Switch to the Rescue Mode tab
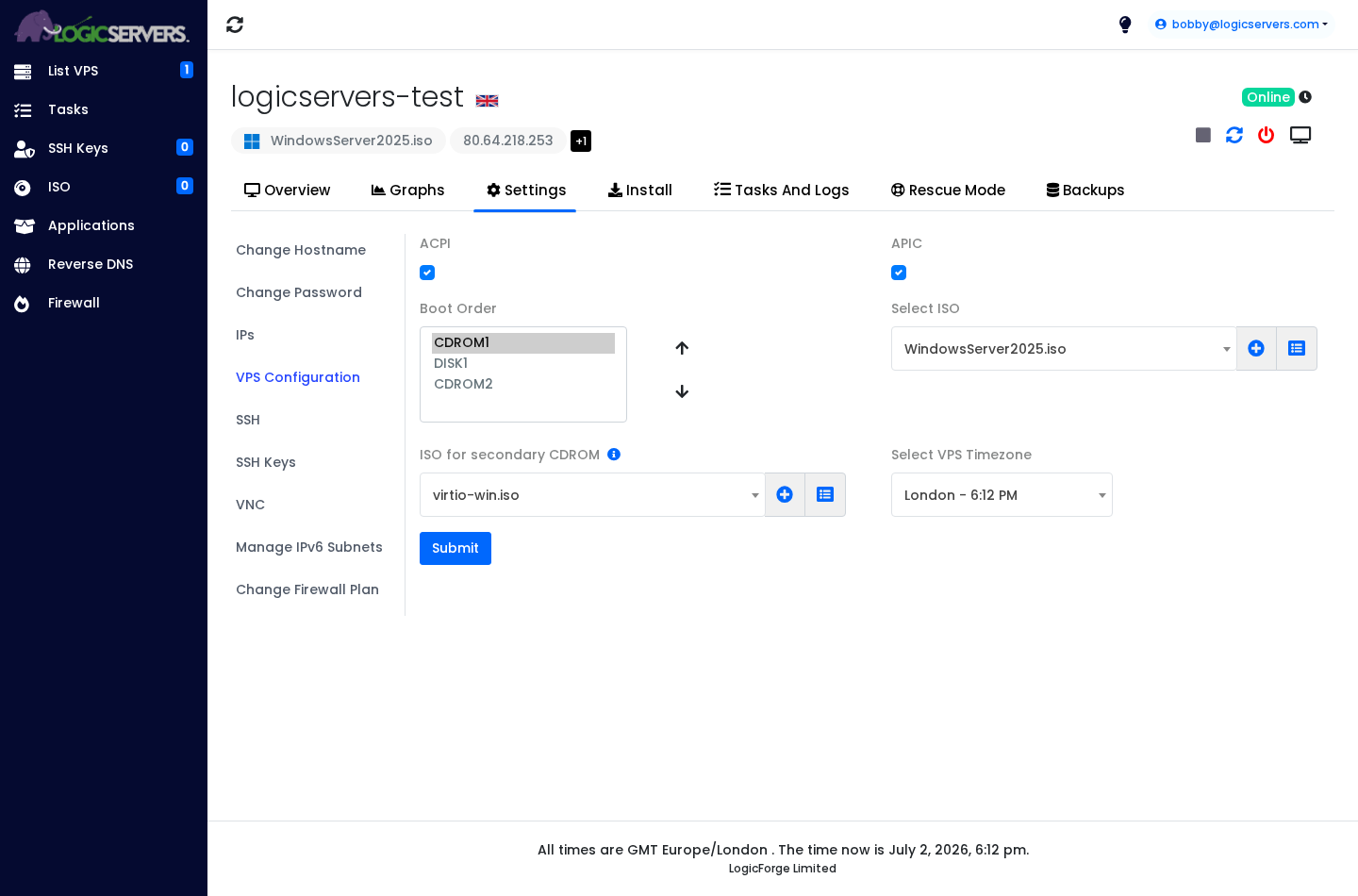1358x896 pixels. tap(948, 191)
